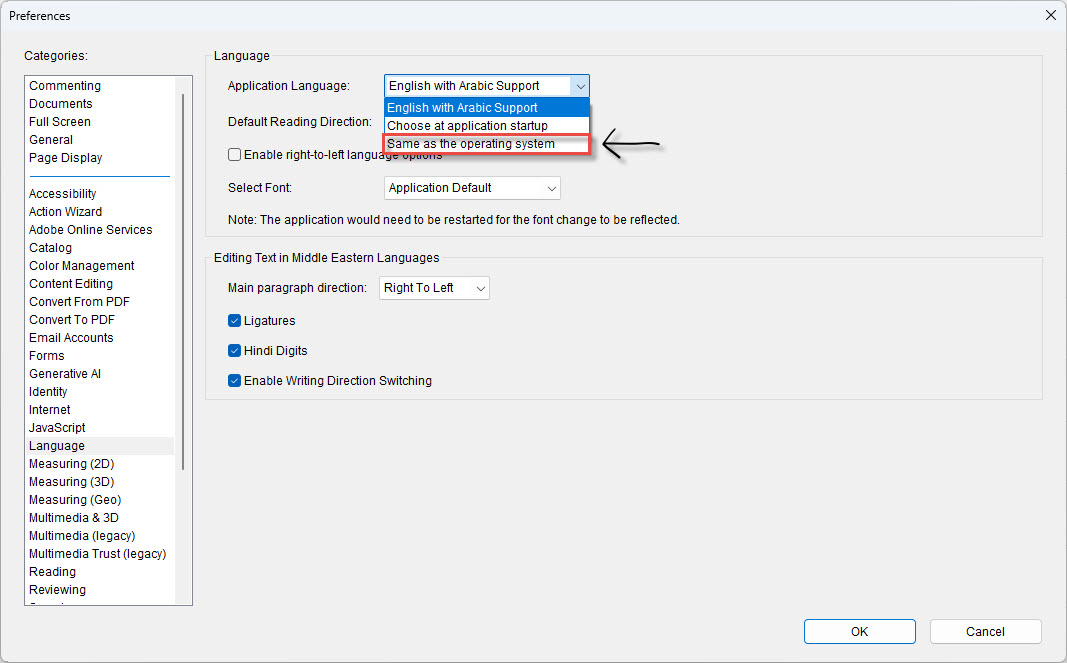Select Forms category

point(46,356)
